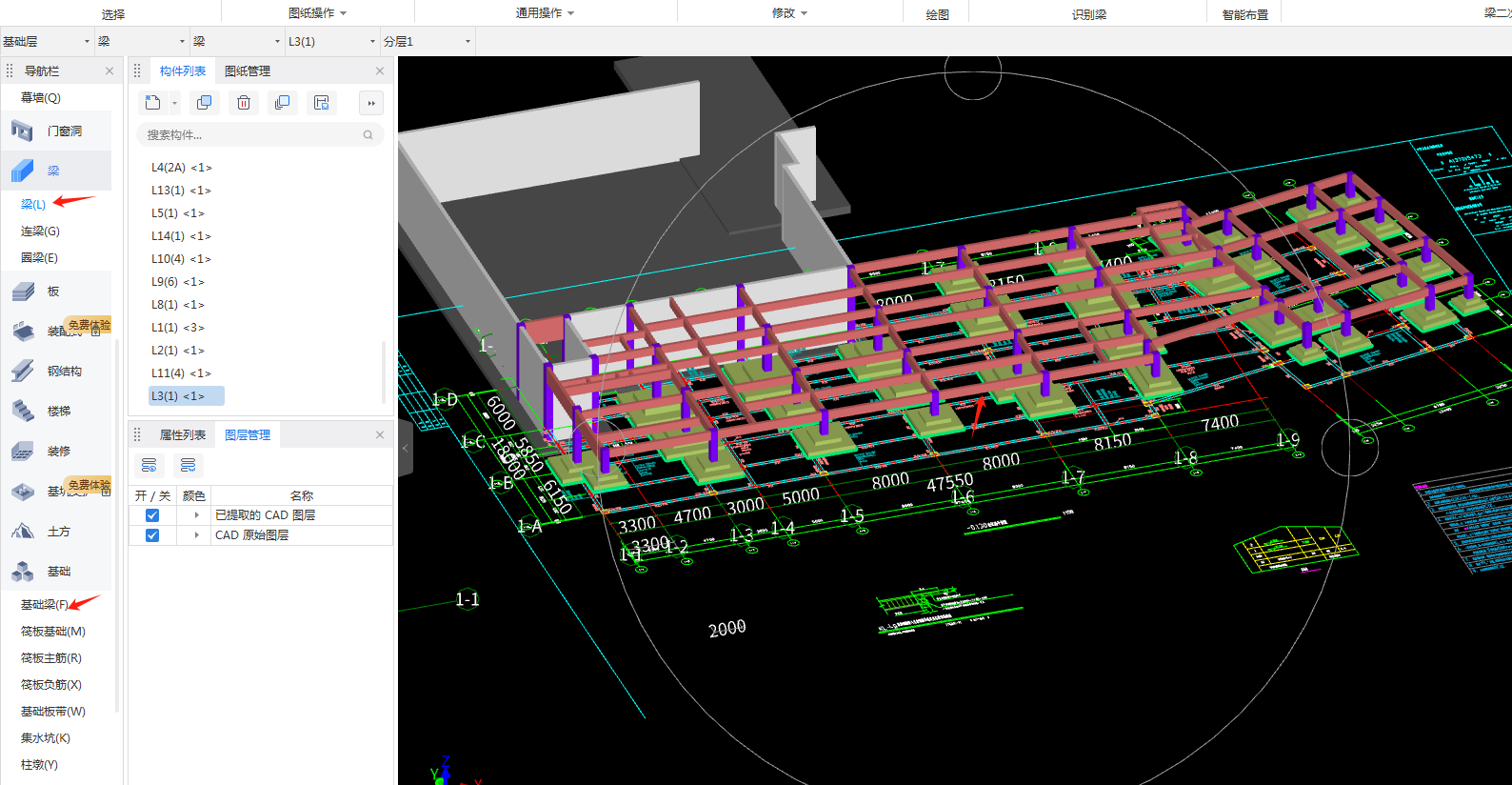Viewport: 1512px width, 785px height.
Task: Select component L13(1) in the list
Action: [x=181, y=191]
